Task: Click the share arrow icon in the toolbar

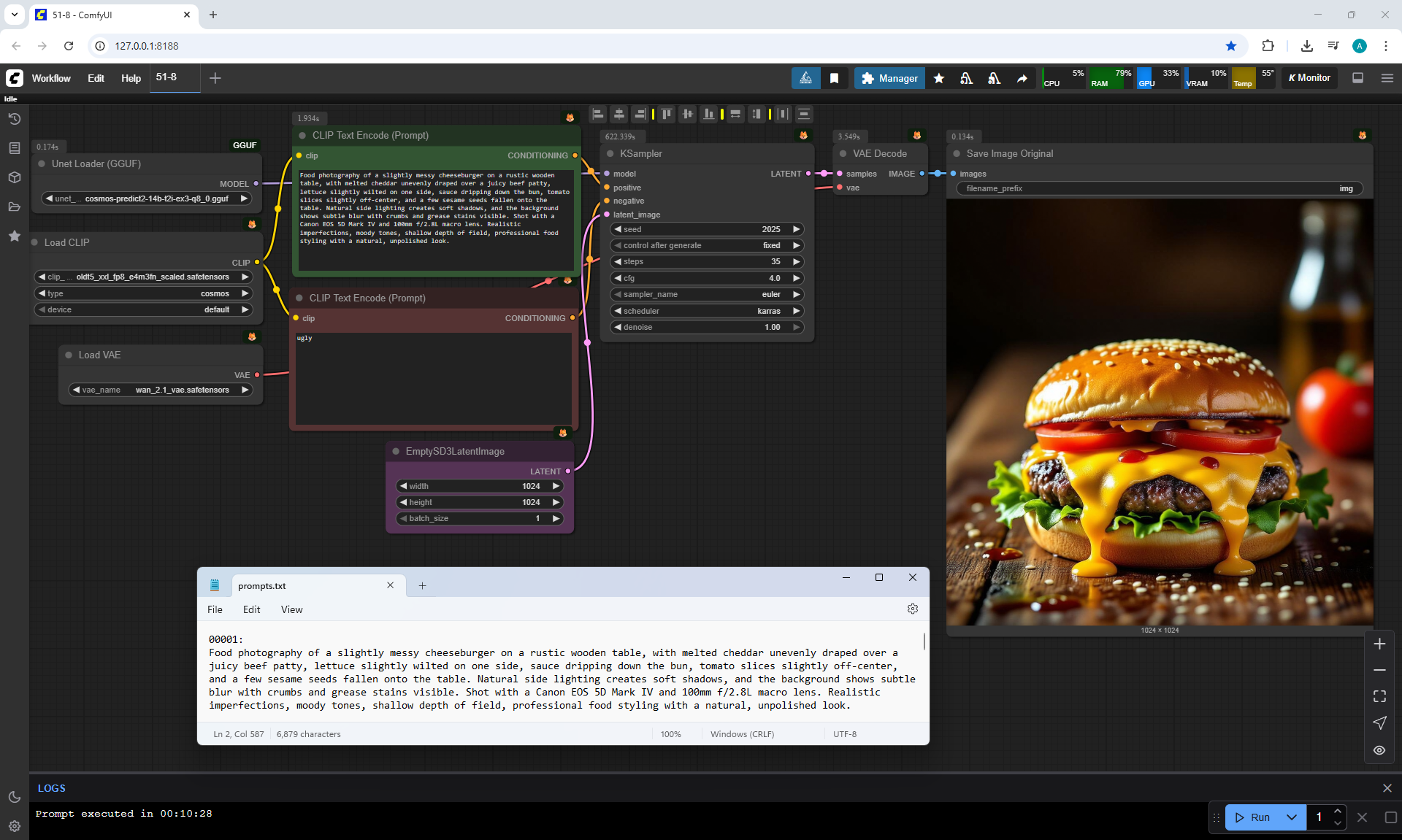Action: (1022, 78)
